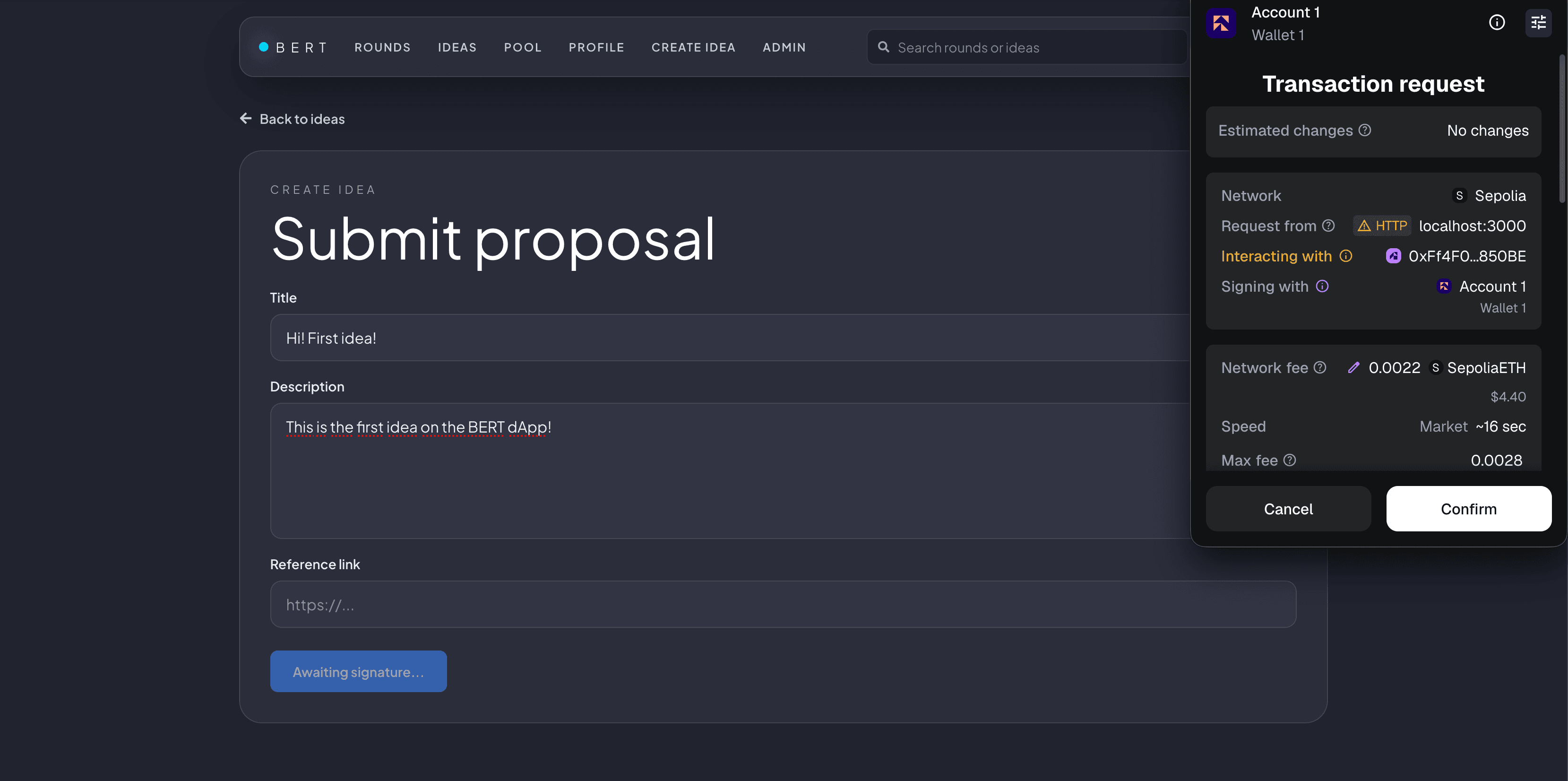Click the Interacting with info icon
Image resolution: width=1568 pixels, height=781 pixels.
point(1346,256)
